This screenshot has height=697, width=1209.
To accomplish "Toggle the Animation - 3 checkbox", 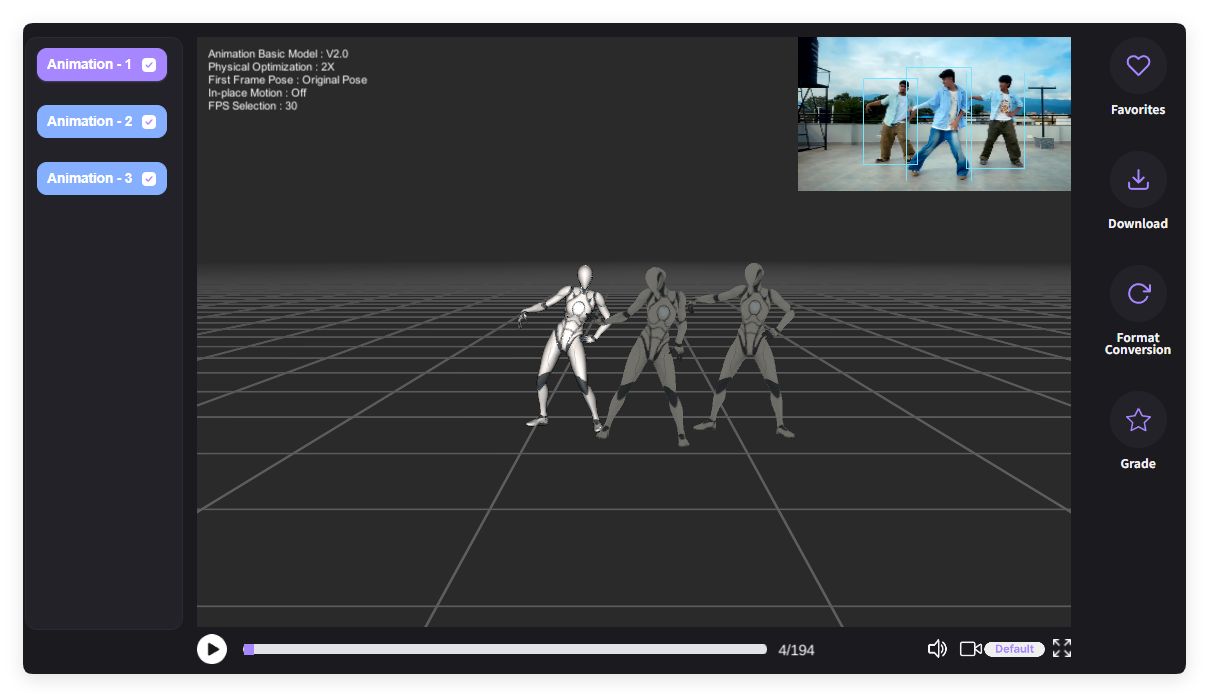I will pyautogui.click(x=149, y=179).
